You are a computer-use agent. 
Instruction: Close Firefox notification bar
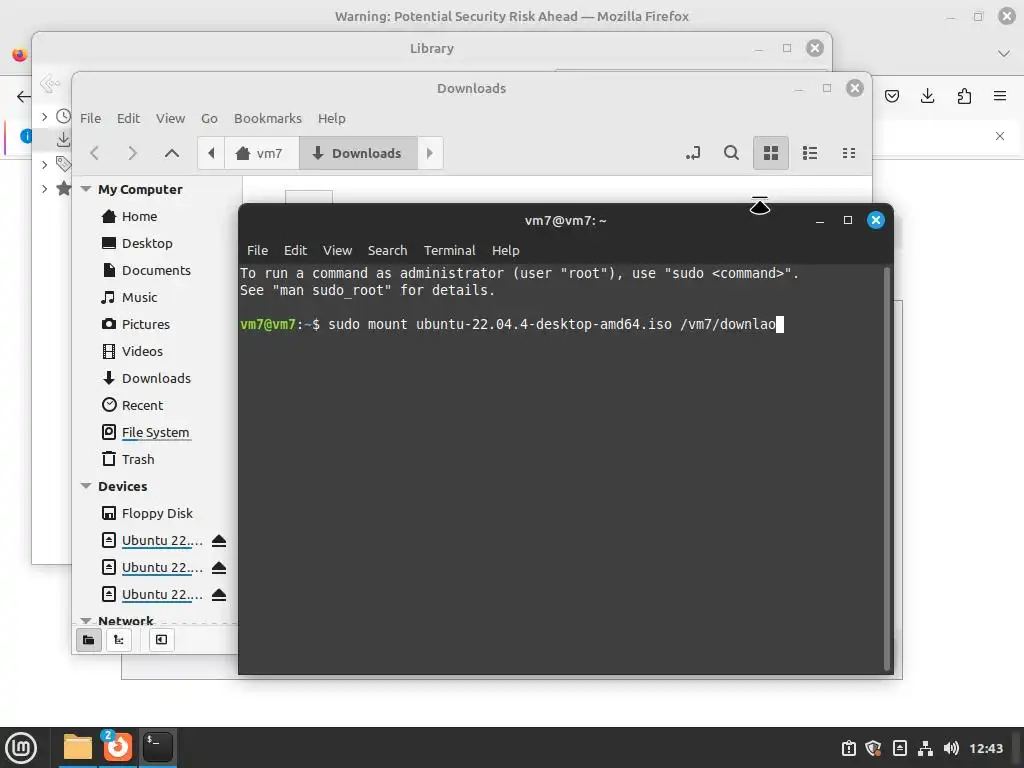(1000, 136)
